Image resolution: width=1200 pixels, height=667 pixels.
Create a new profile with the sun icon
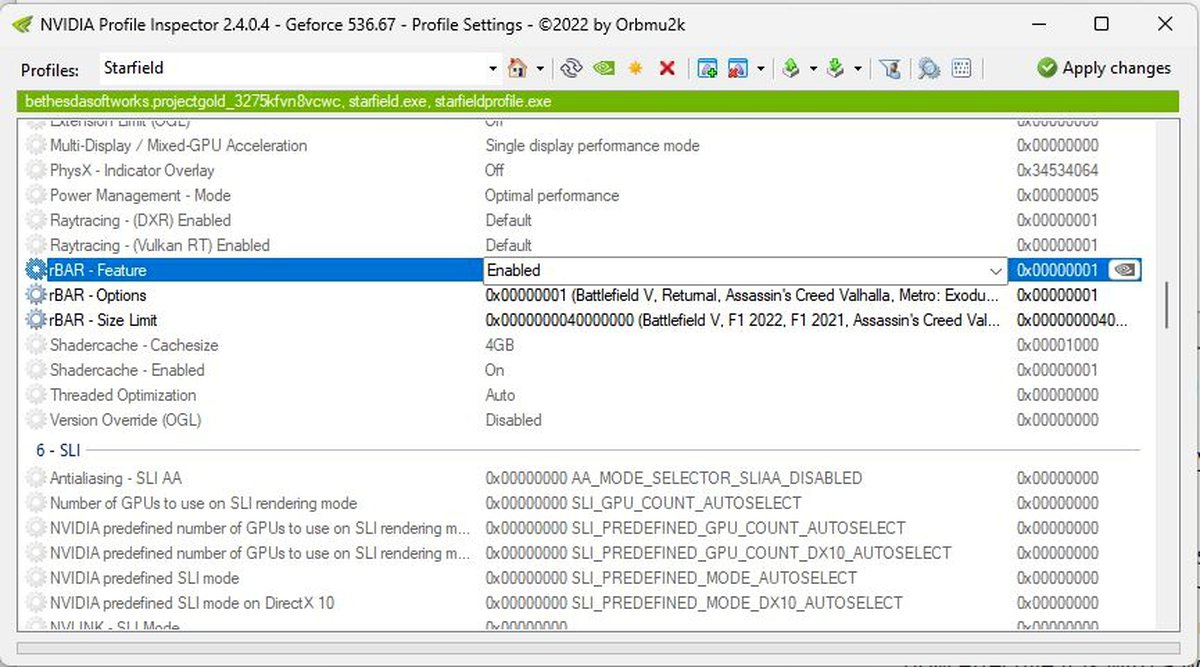tap(635, 68)
